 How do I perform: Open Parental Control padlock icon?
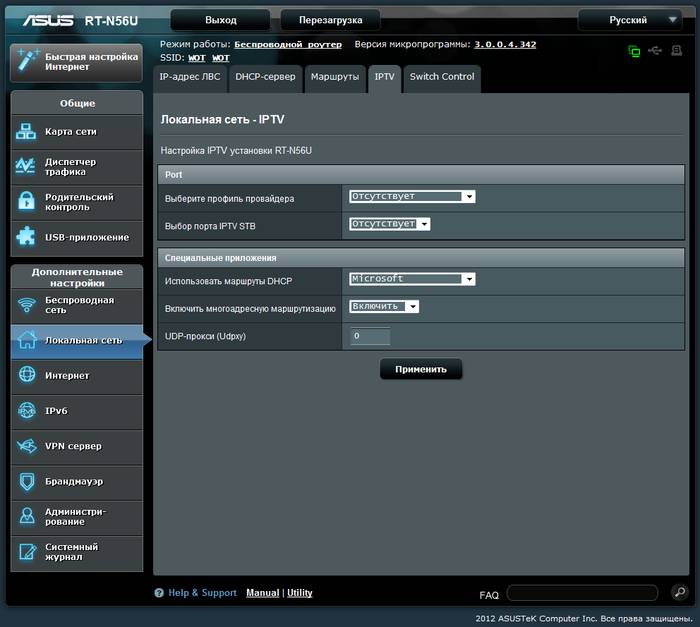click(27, 202)
